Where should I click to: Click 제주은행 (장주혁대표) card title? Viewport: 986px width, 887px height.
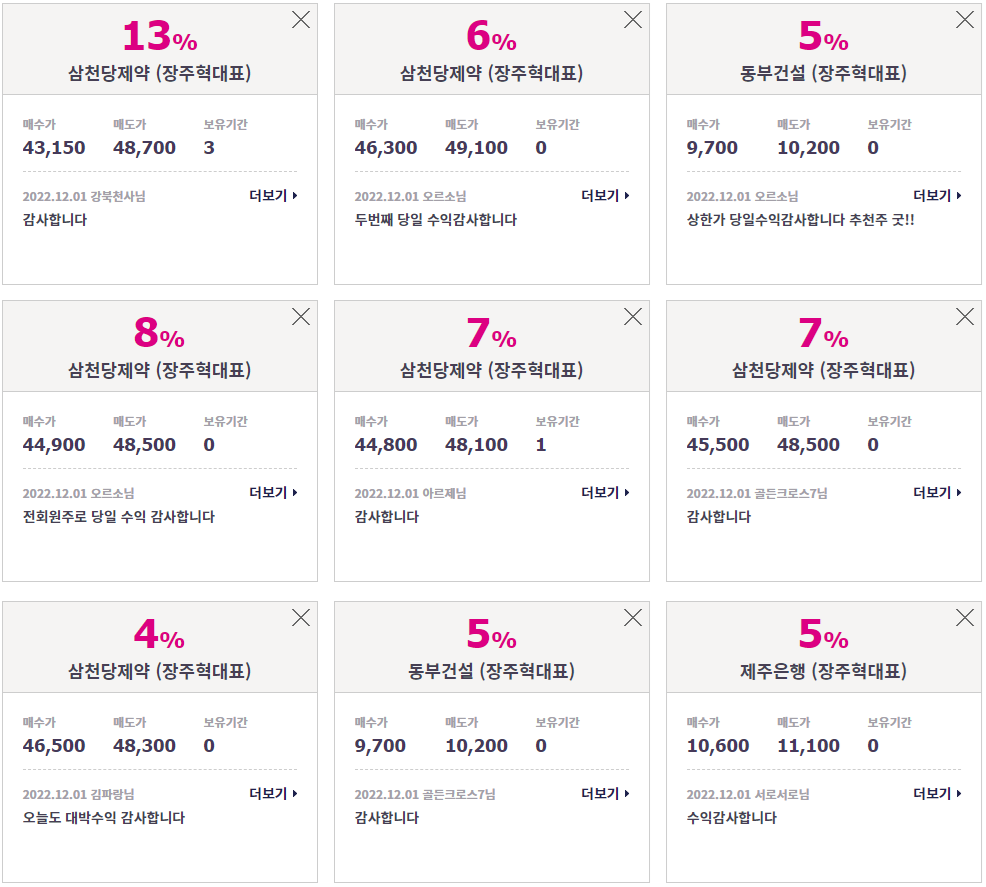[823, 671]
